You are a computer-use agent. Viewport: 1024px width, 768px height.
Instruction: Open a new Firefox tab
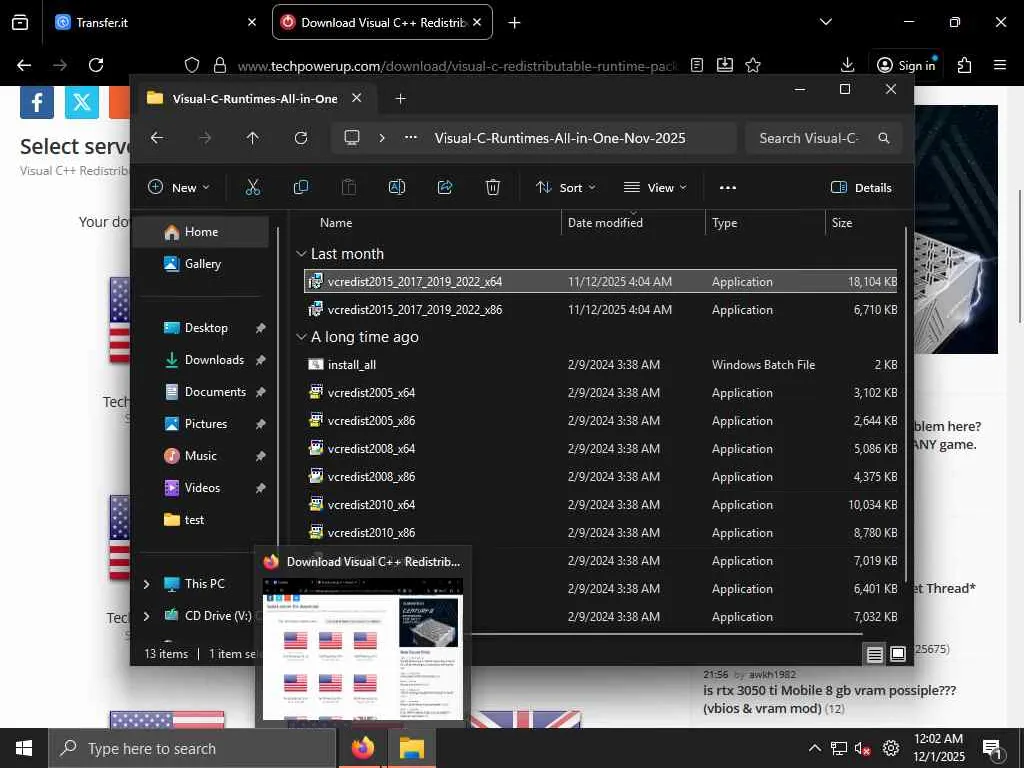515,22
